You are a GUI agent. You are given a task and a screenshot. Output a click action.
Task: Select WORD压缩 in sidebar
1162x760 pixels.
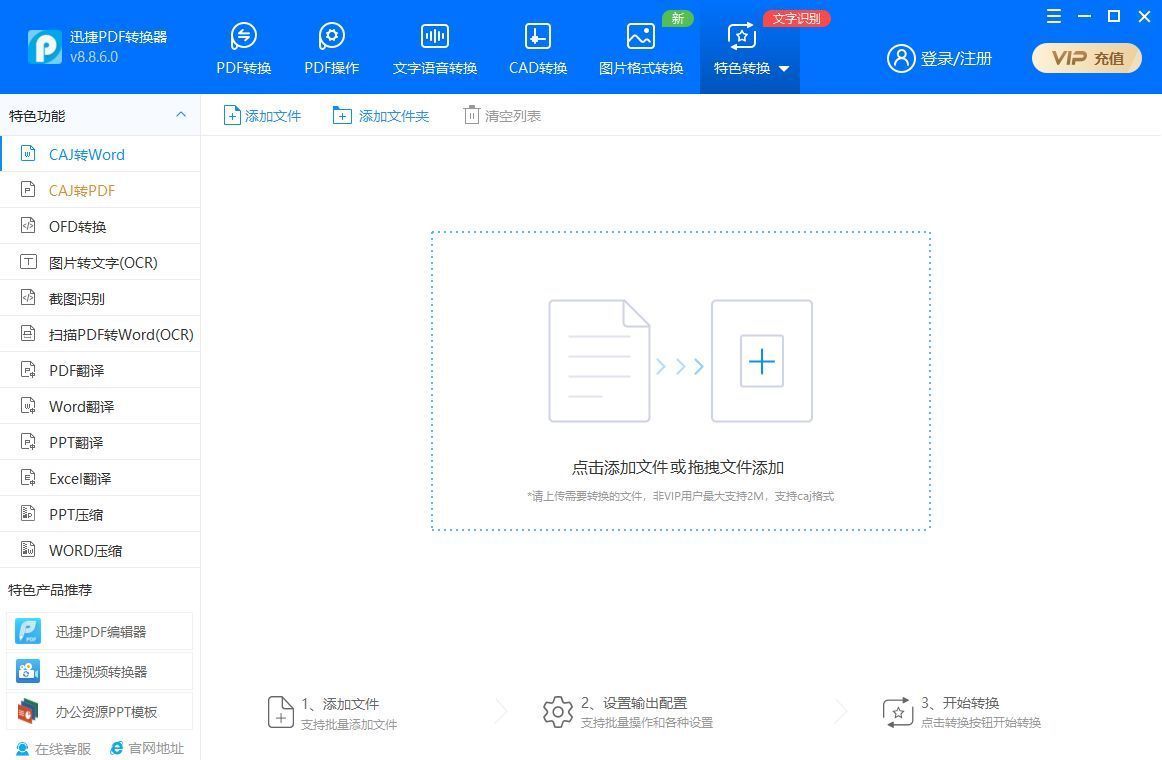100,550
